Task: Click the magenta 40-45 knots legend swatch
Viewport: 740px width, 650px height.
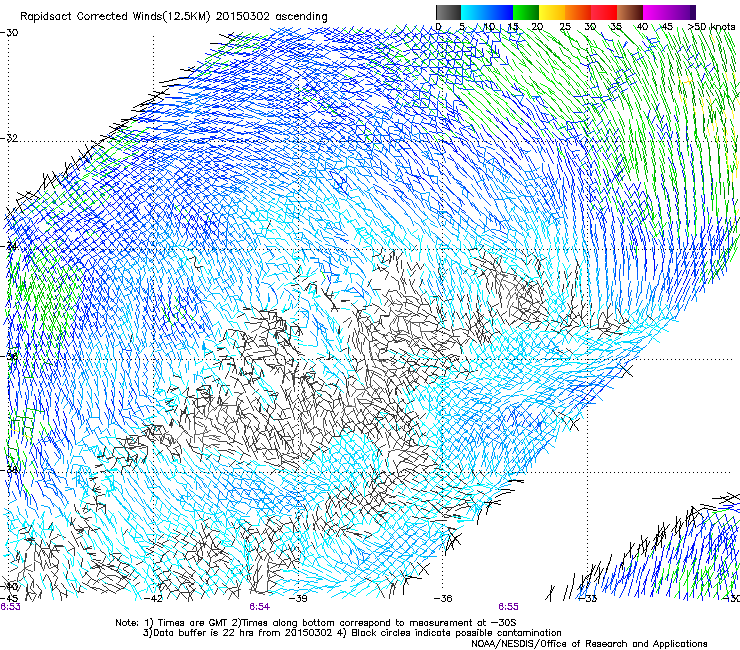Action: click(x=656, y=12)
